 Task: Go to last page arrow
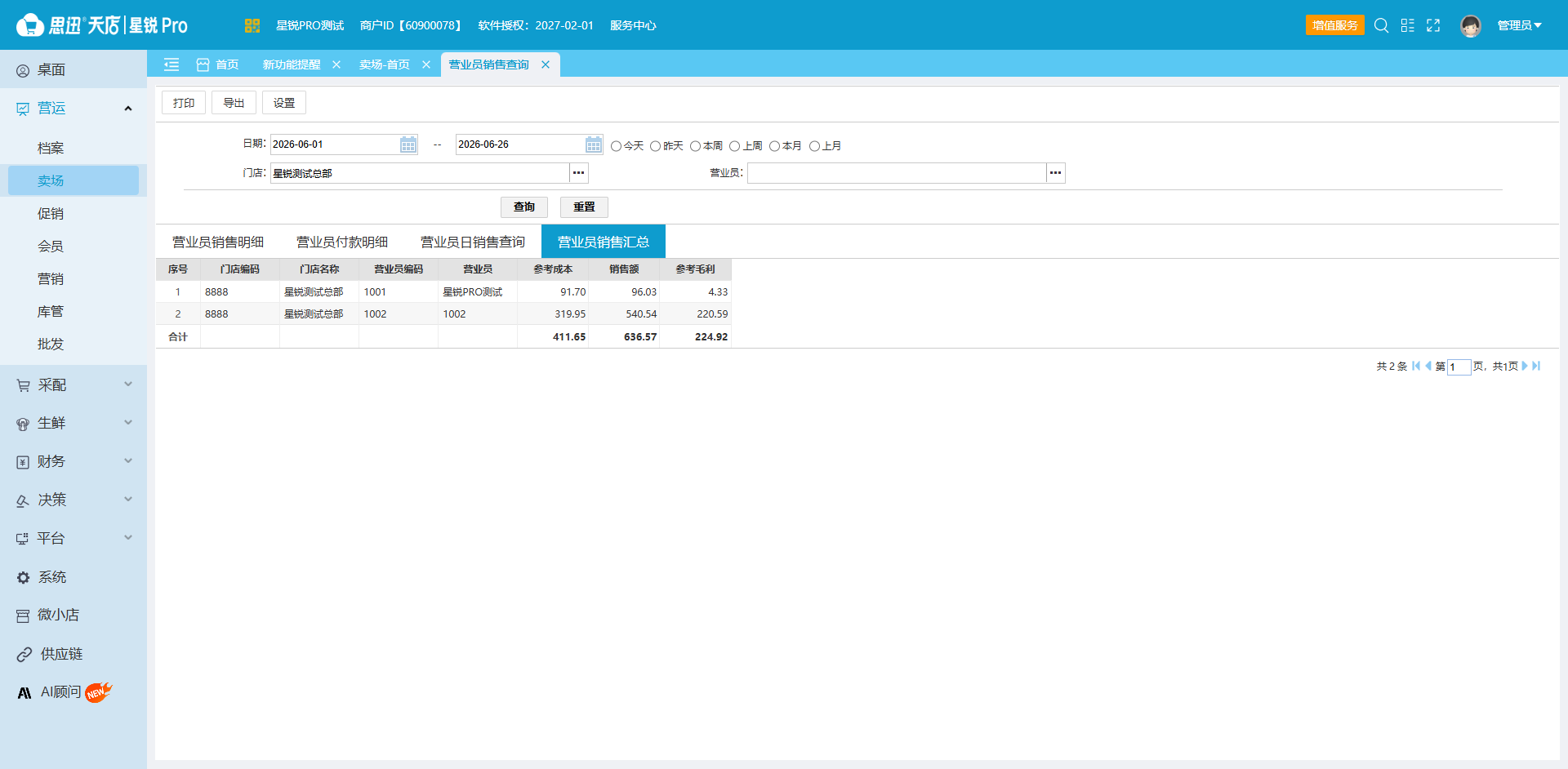click(1536, 366)
